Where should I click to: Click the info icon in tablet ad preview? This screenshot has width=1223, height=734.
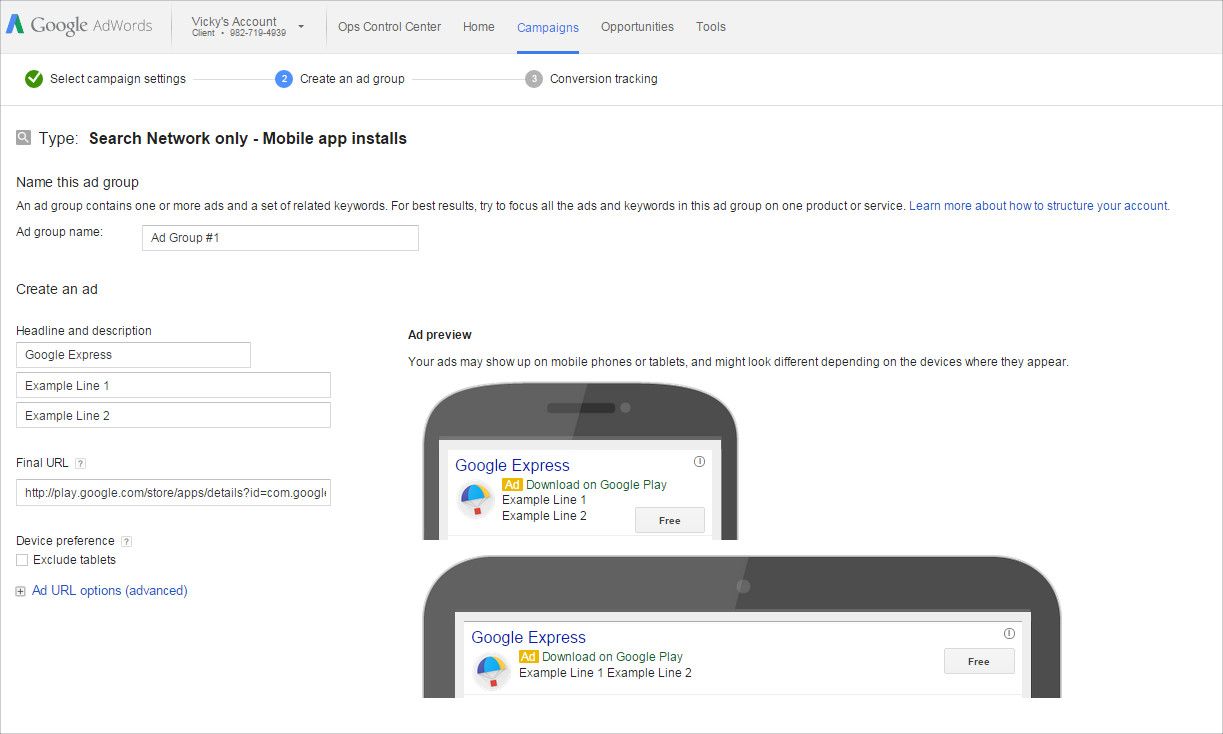coord(1009,633)
